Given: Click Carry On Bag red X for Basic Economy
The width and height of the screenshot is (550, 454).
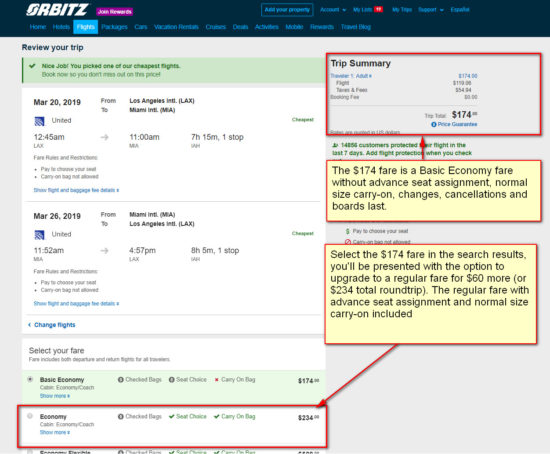Looking at the screenshot, I should pyautogui.click(x=217, y=380).
